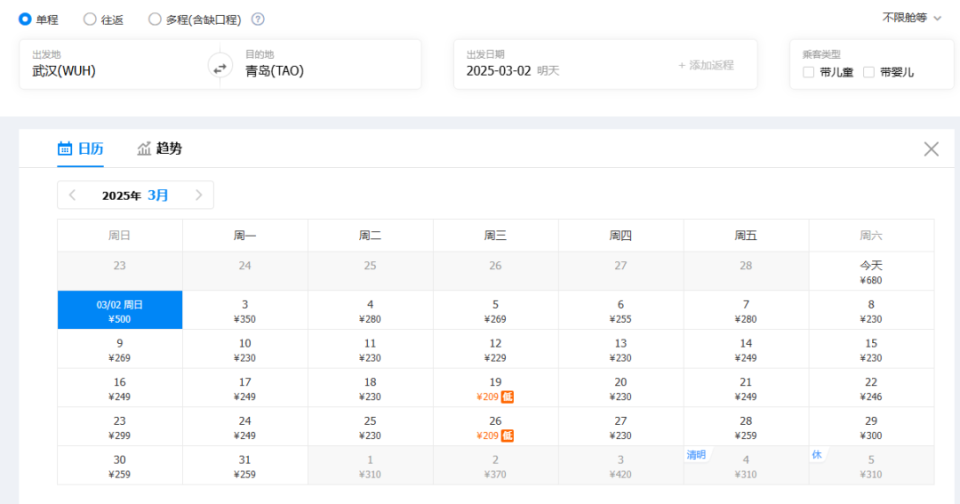This screenshot has height=504, width=960.
Task: Pick March 26 with ¥209 fare
Action: pos(495,427)
